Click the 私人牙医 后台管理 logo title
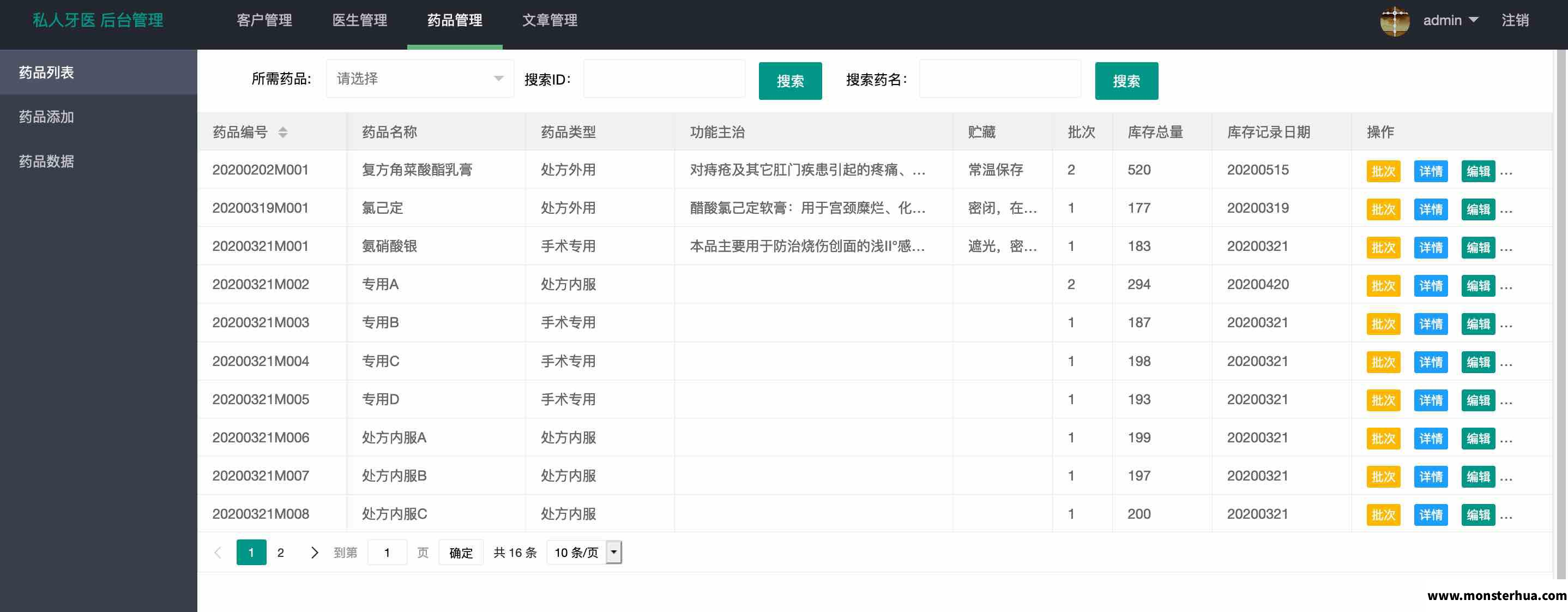Screen dimensions: 1568x612 click(x=98, y=20)
